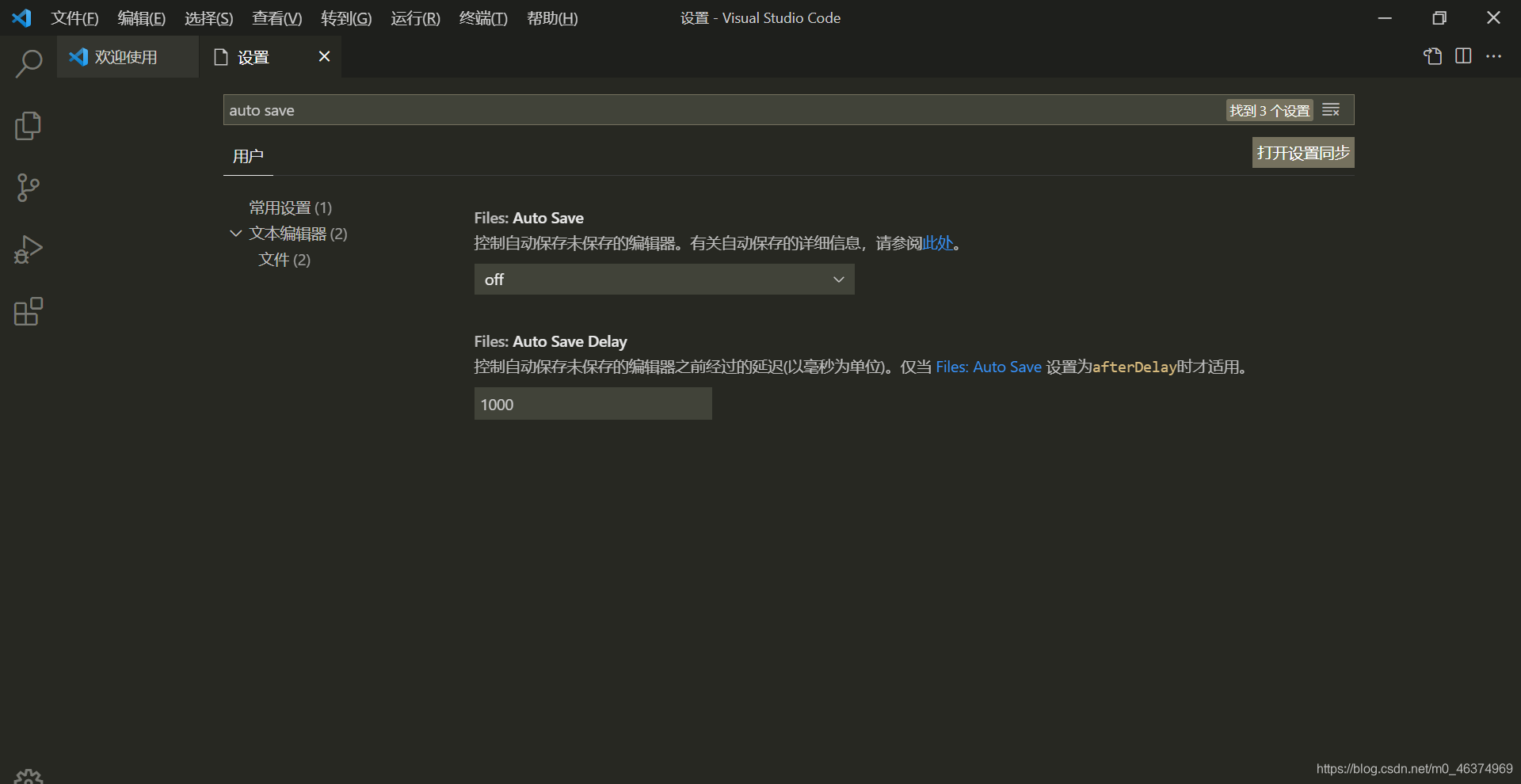Open the Extensions view icon

[29, 311]
